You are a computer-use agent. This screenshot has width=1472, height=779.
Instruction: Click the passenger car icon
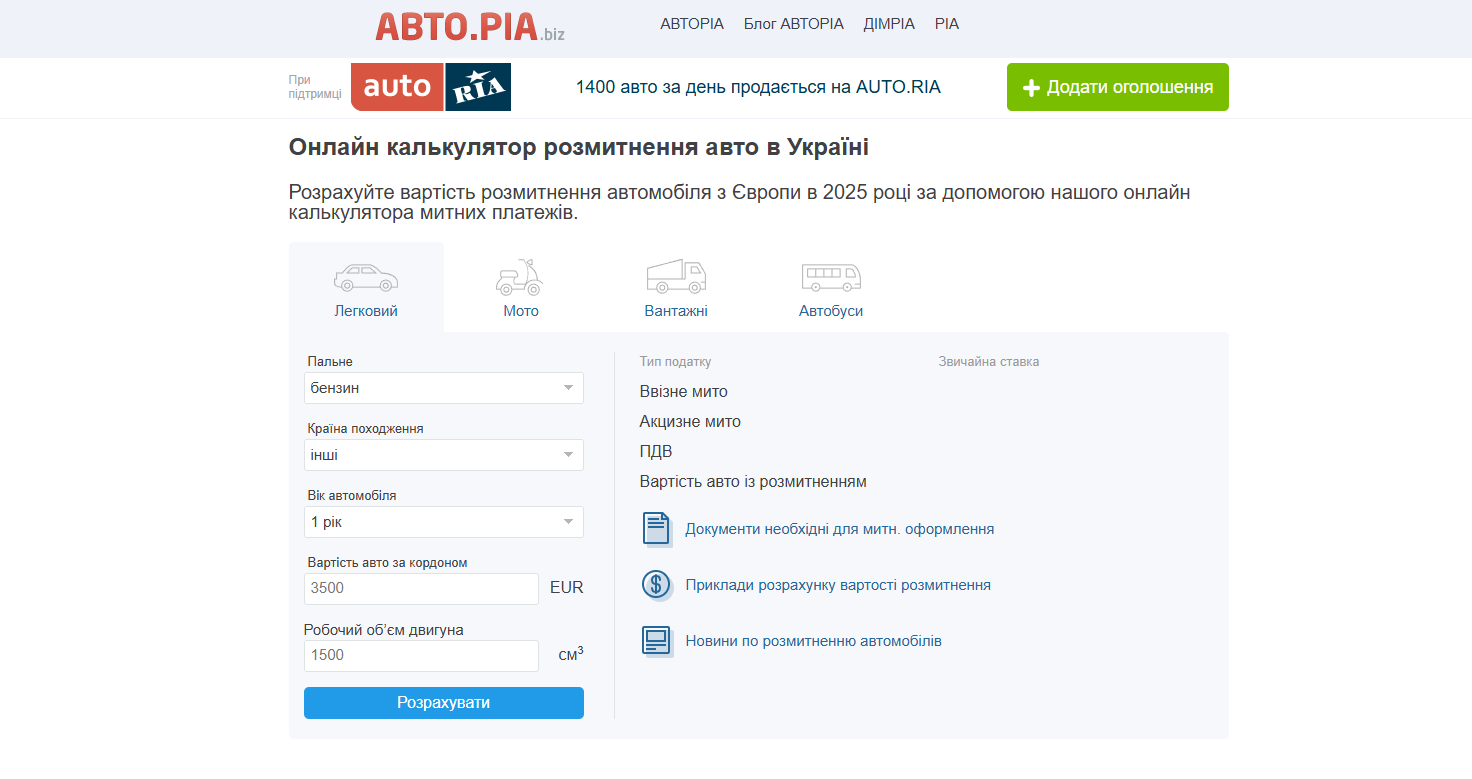click(366, 277)
